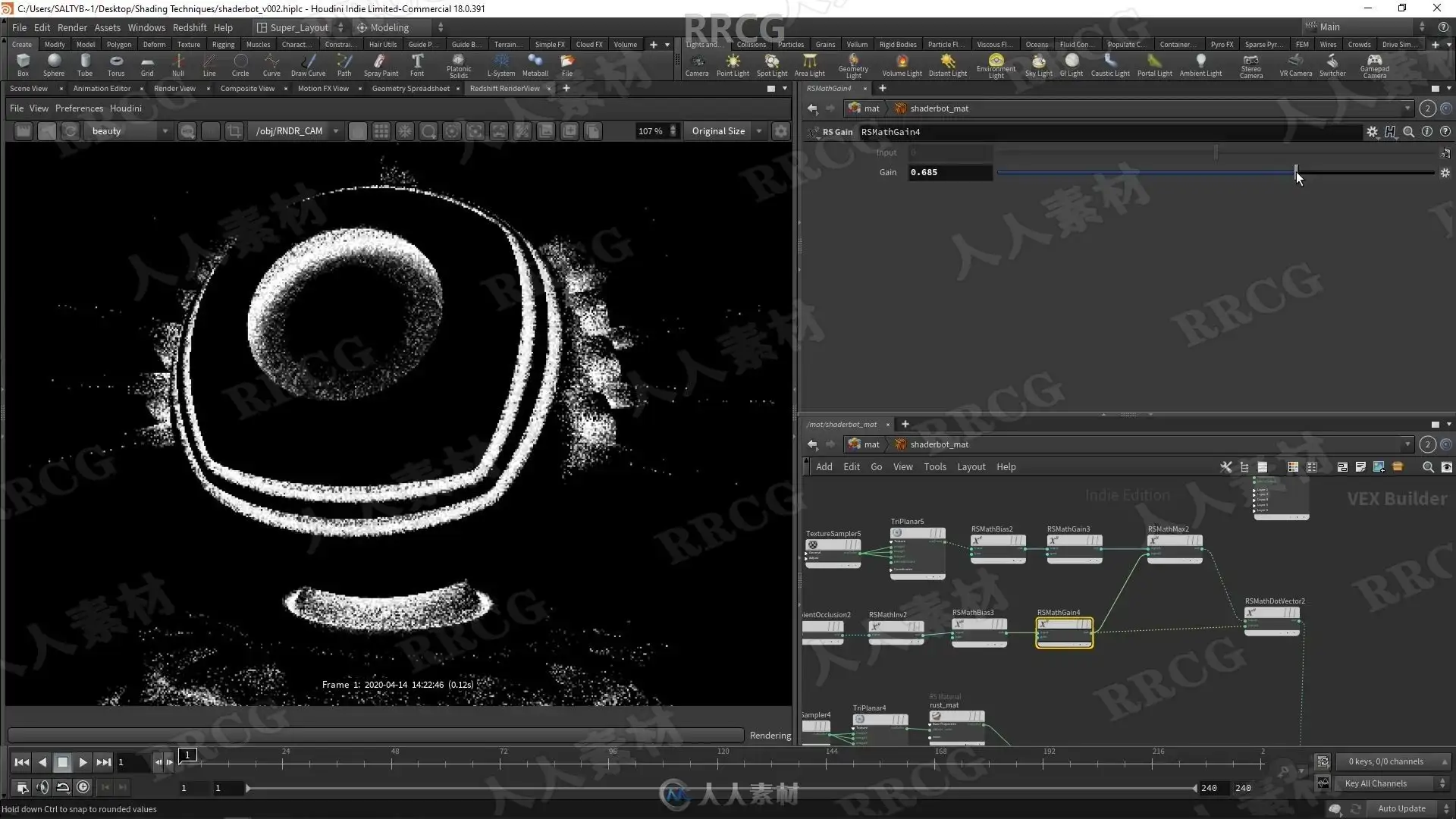The width and height of the screenshot is (1456, 819).
Task: Open the Redshift menu in menu bar
Action: click(x=189, y=27)
